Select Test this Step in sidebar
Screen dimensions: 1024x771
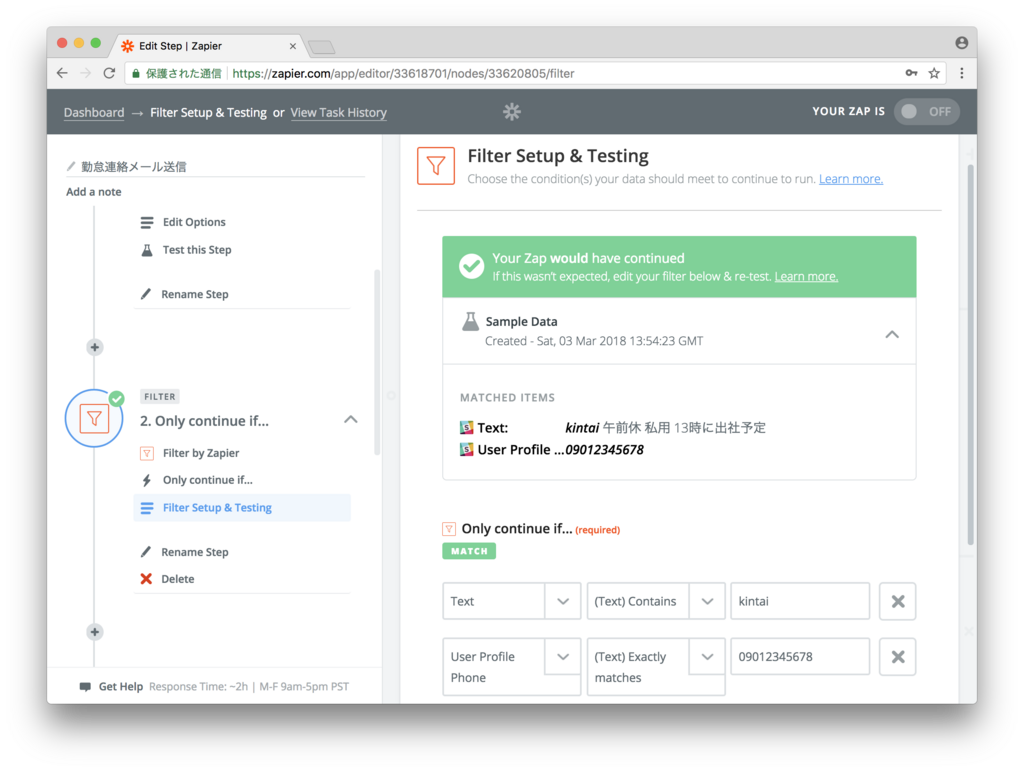[x=197, y=250]
